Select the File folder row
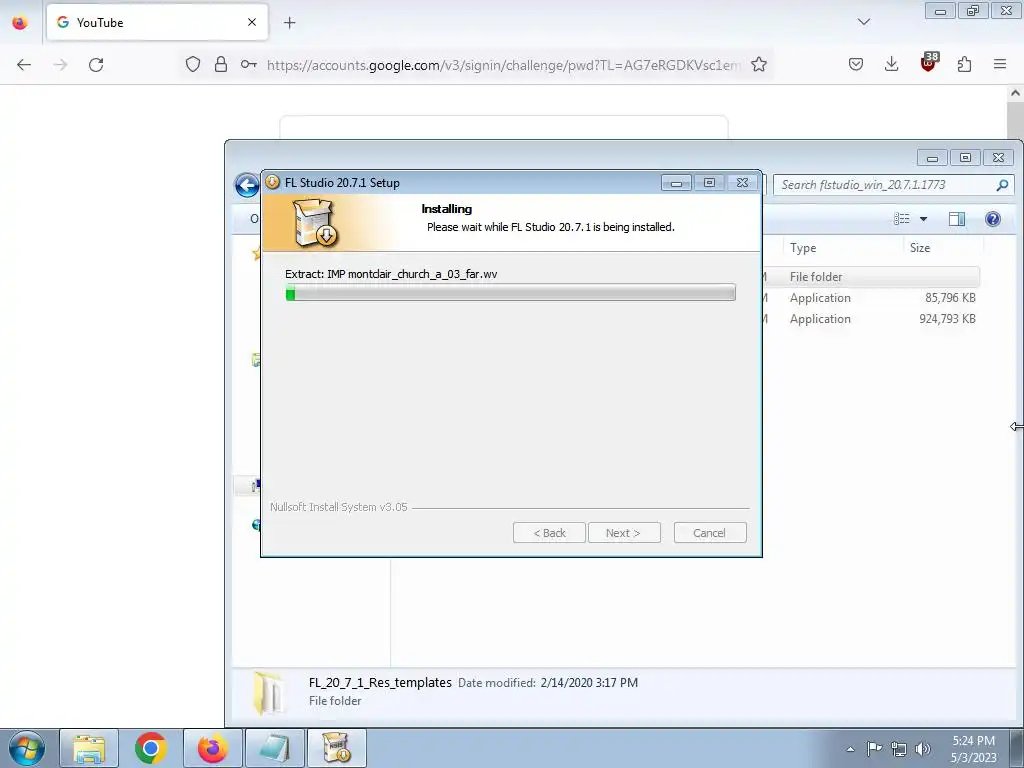The width and height of the screenshot is (1024, 768). click(871, 277)
